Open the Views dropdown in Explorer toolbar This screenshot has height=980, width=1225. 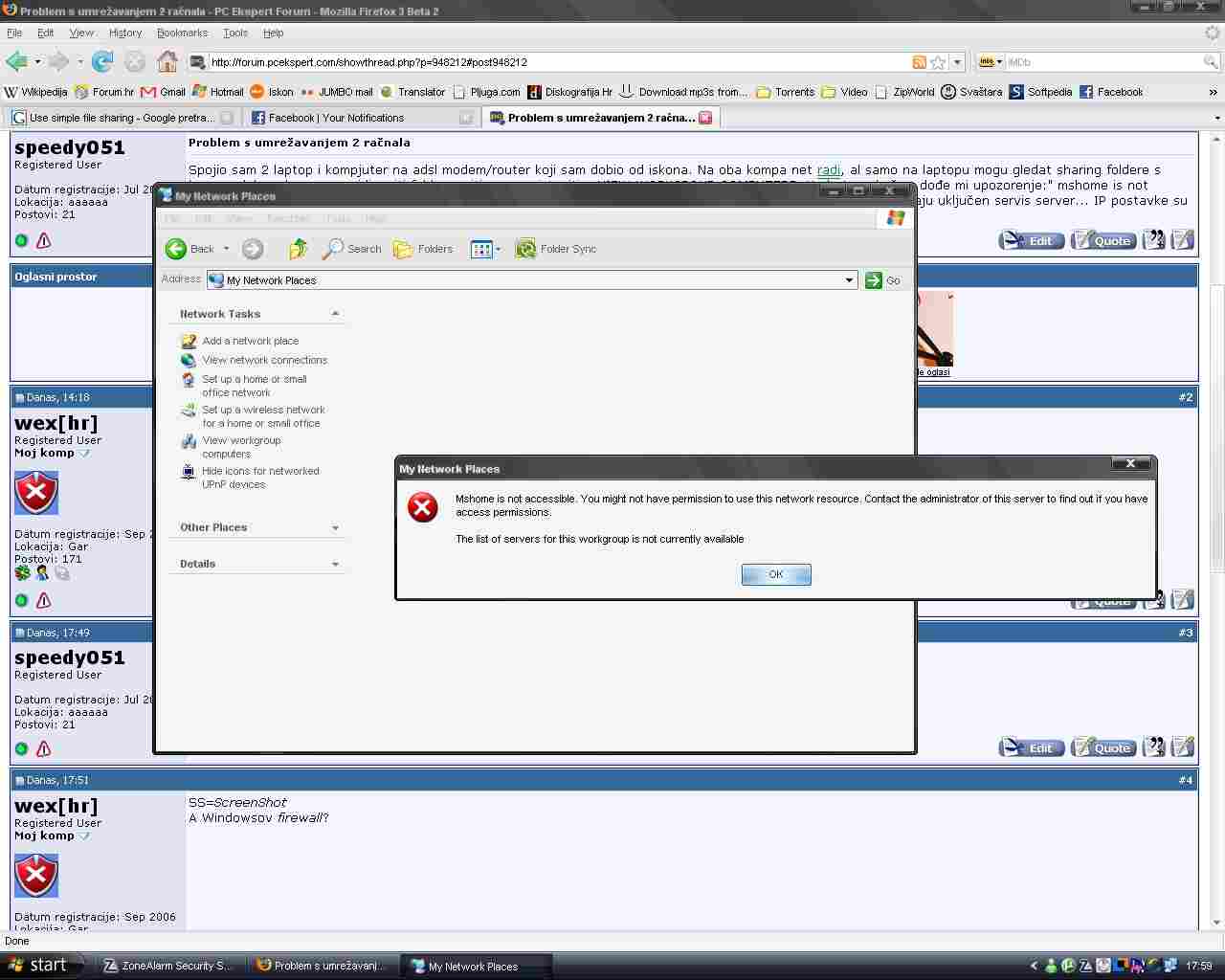(x=485, y=249)
